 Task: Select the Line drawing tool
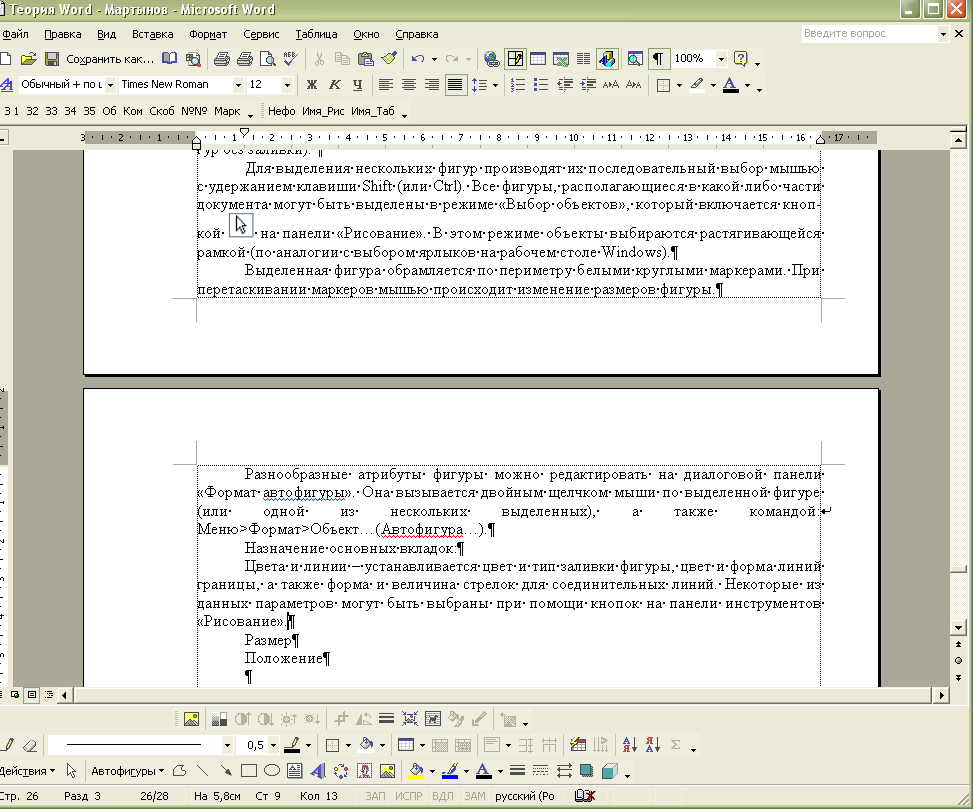tap(202, 771)
